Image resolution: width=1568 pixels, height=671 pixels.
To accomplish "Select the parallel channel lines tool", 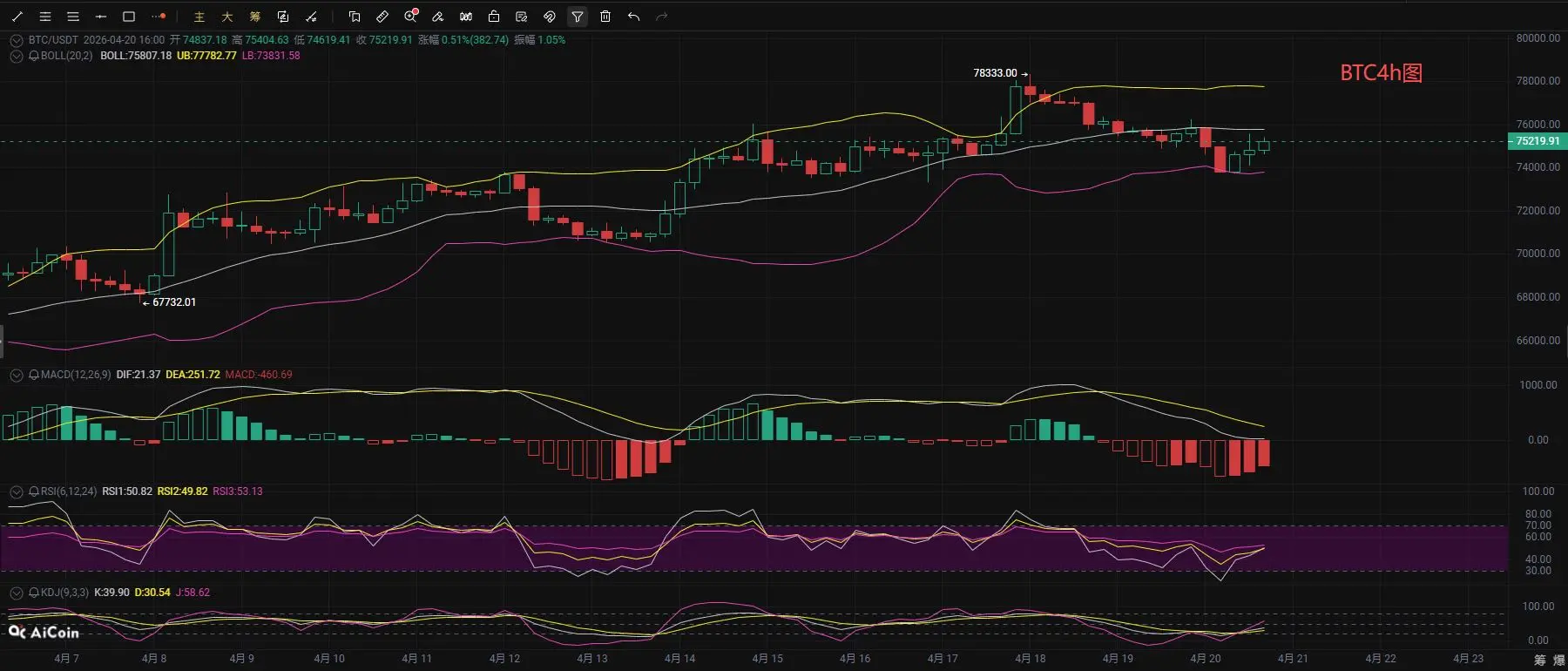I will [45, 17].
